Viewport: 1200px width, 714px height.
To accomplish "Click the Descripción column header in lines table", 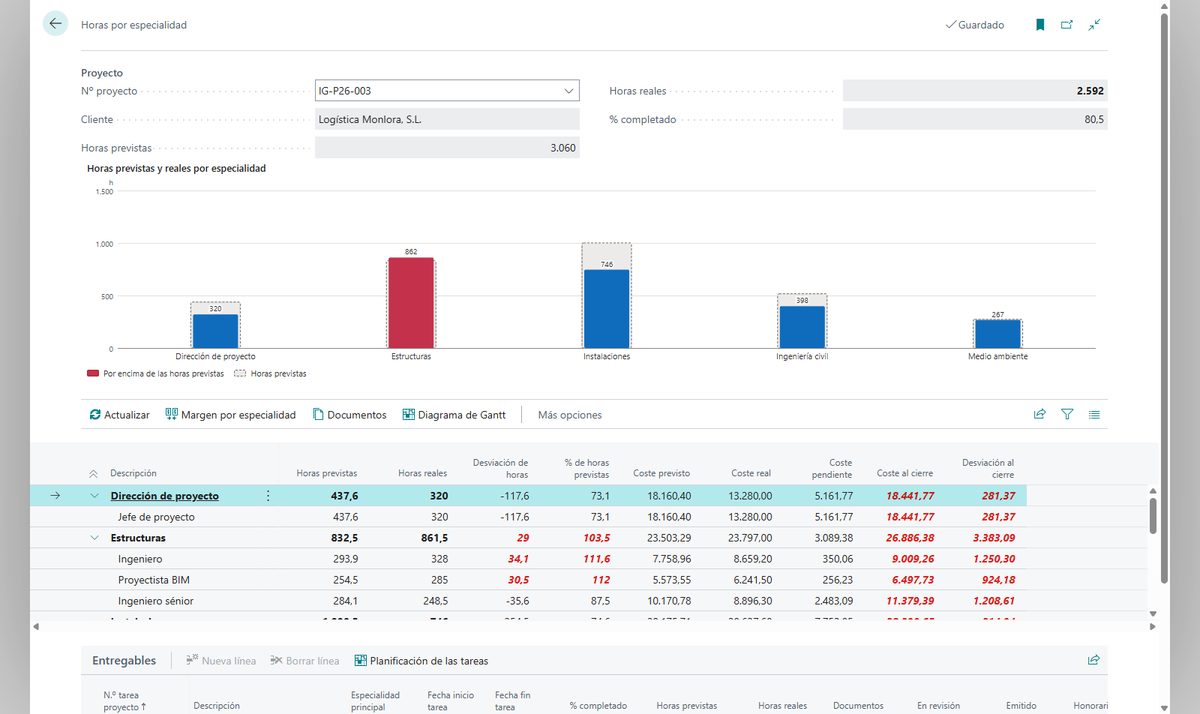I will pyautogui.click(x=133, y=474).
